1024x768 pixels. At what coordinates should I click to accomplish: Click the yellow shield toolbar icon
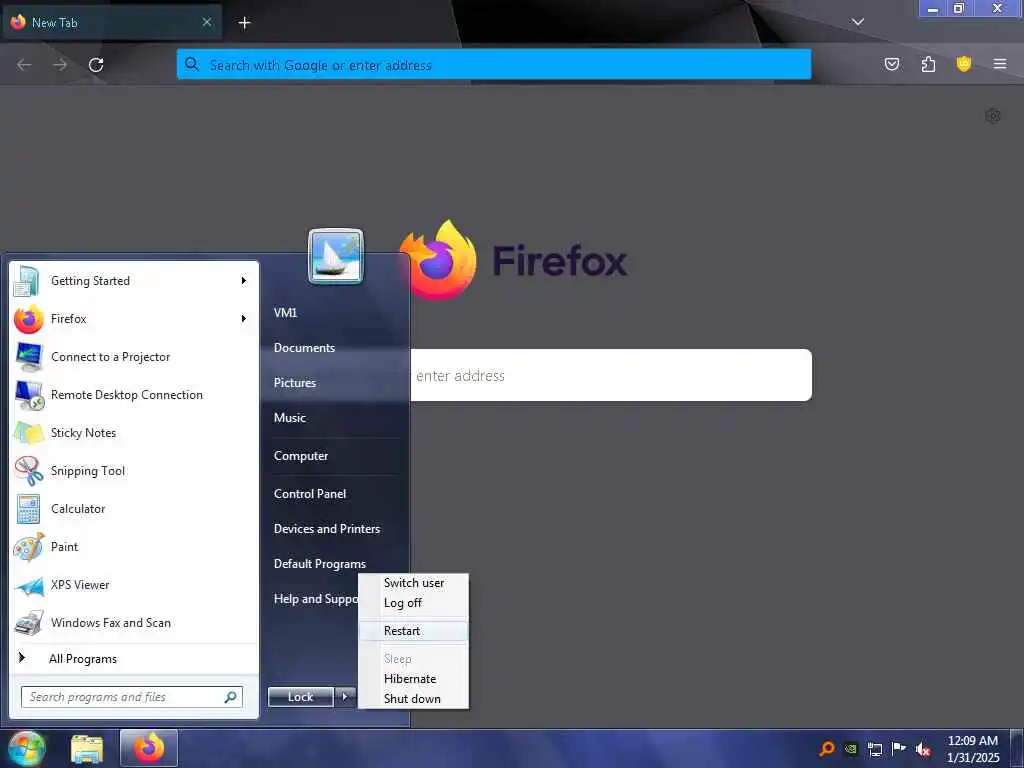pyautogui.click(x=964, y=64)
